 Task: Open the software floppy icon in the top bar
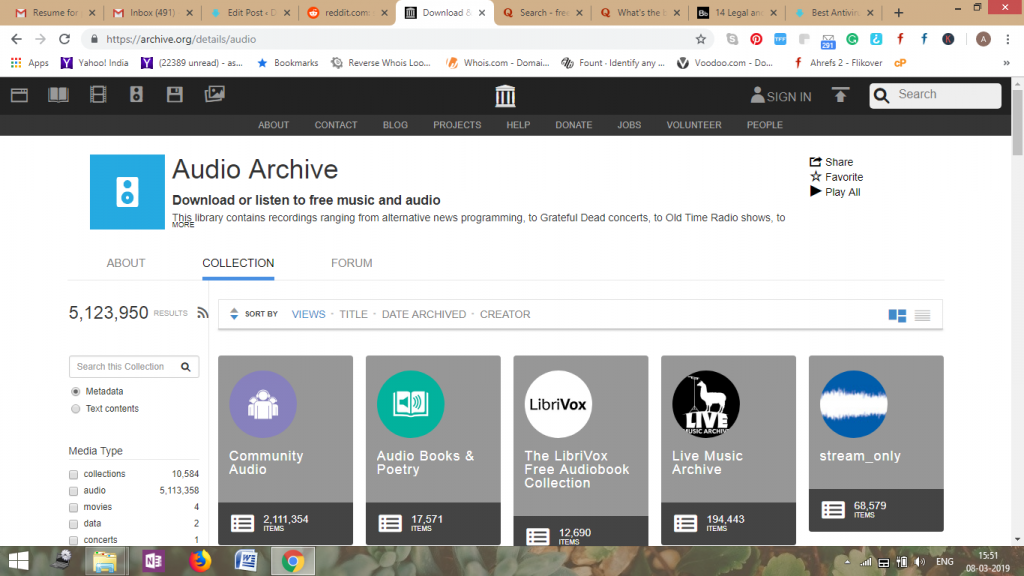174,95
